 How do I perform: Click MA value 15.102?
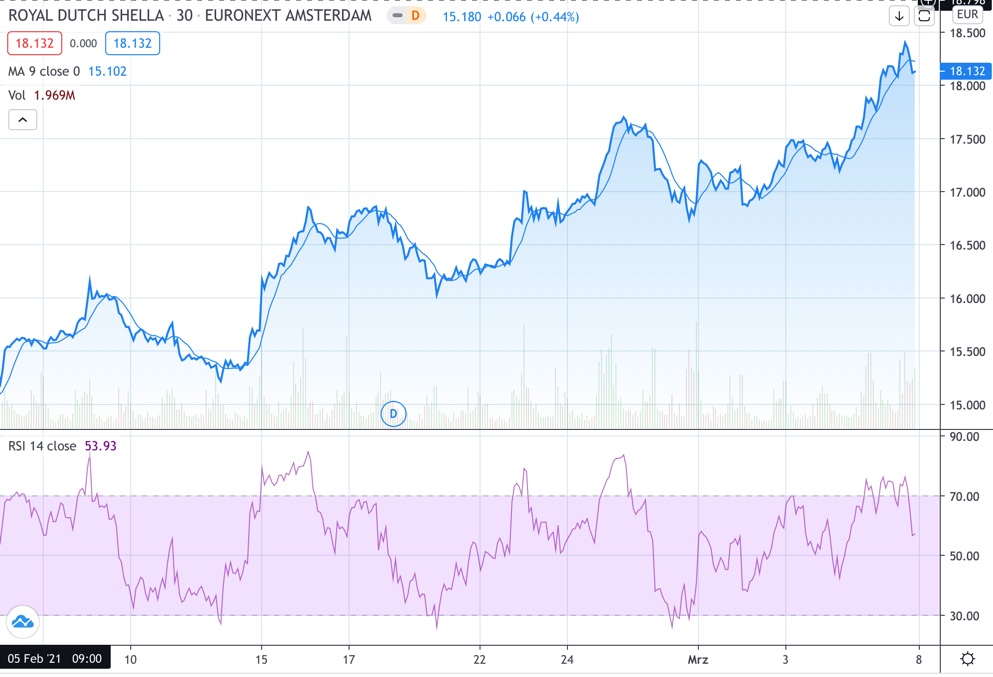(x=107, y=72)
